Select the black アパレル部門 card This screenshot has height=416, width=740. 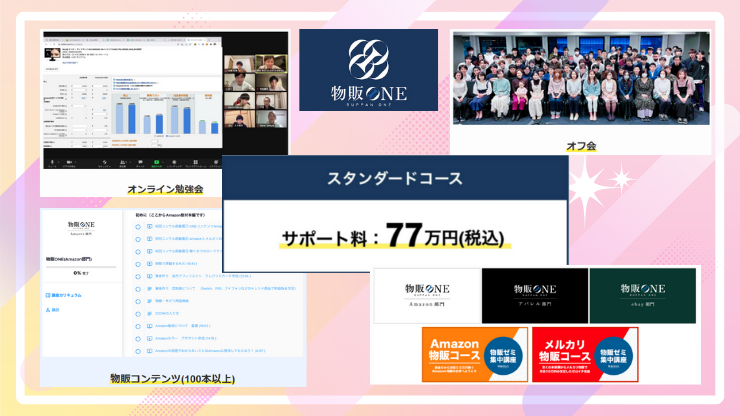[x=535, y=296]
